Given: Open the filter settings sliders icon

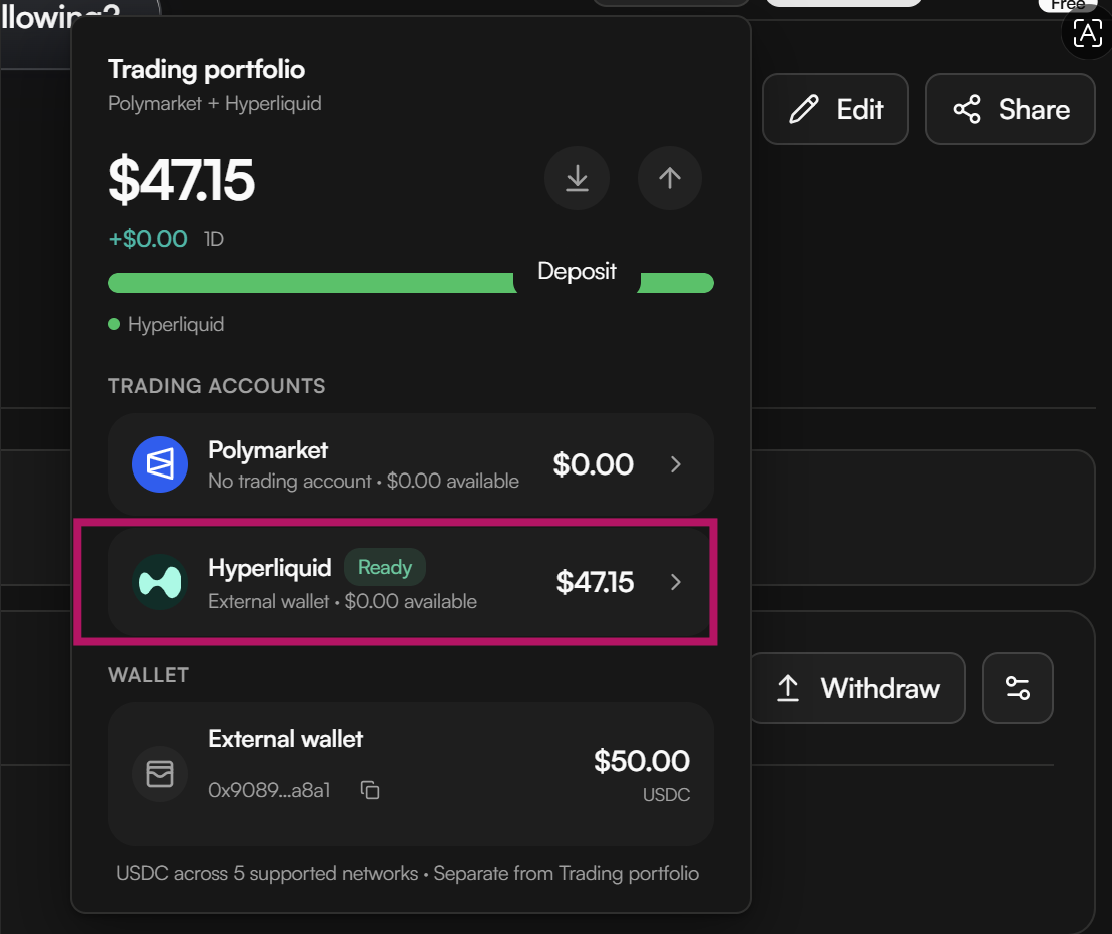Looking at the screenshot, I should click(x=1018, y=688).
